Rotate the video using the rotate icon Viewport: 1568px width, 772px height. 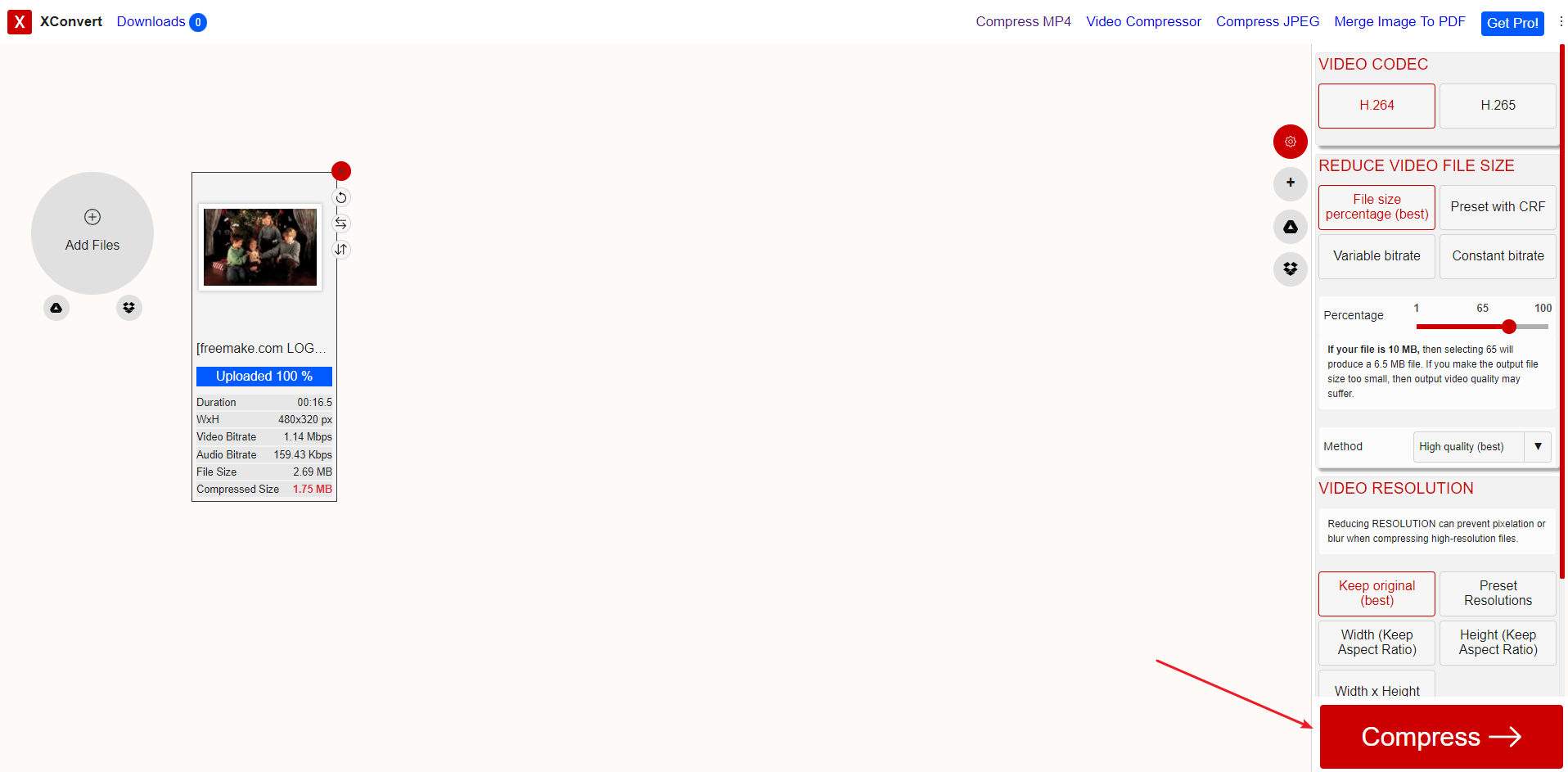click(x=341, y=198)
